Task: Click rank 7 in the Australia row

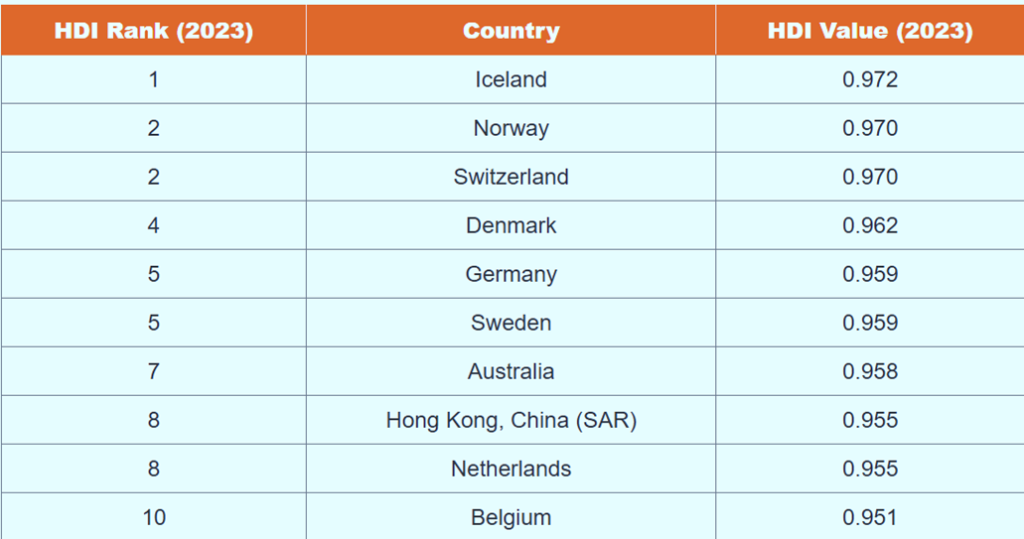Action: click(153, 371)
